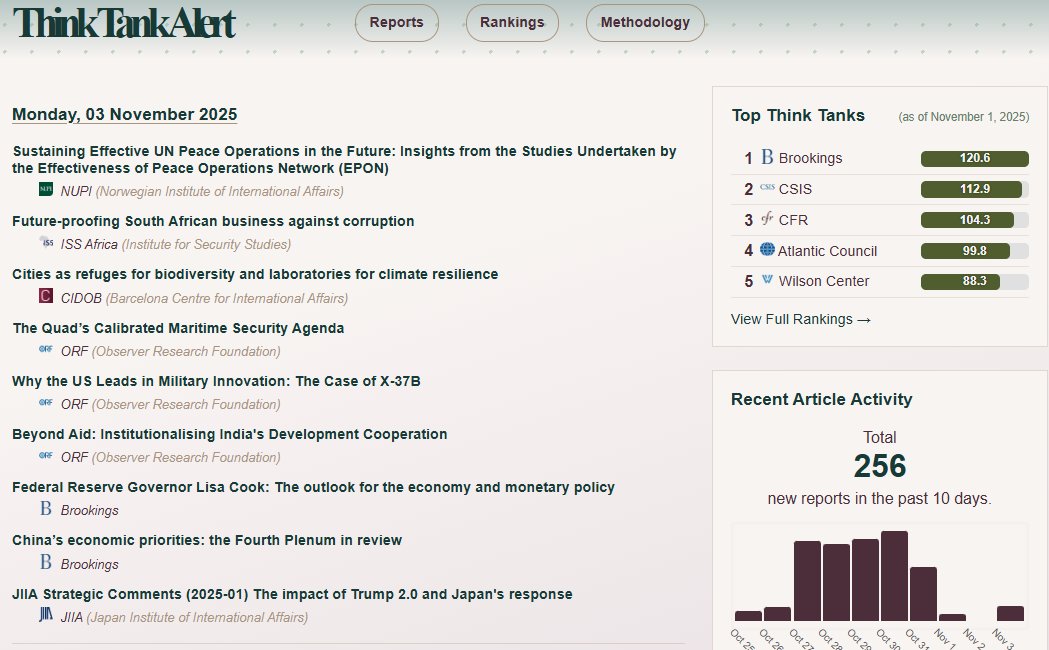Click CFR logo in Top Think Tanks

coord(767,219)
